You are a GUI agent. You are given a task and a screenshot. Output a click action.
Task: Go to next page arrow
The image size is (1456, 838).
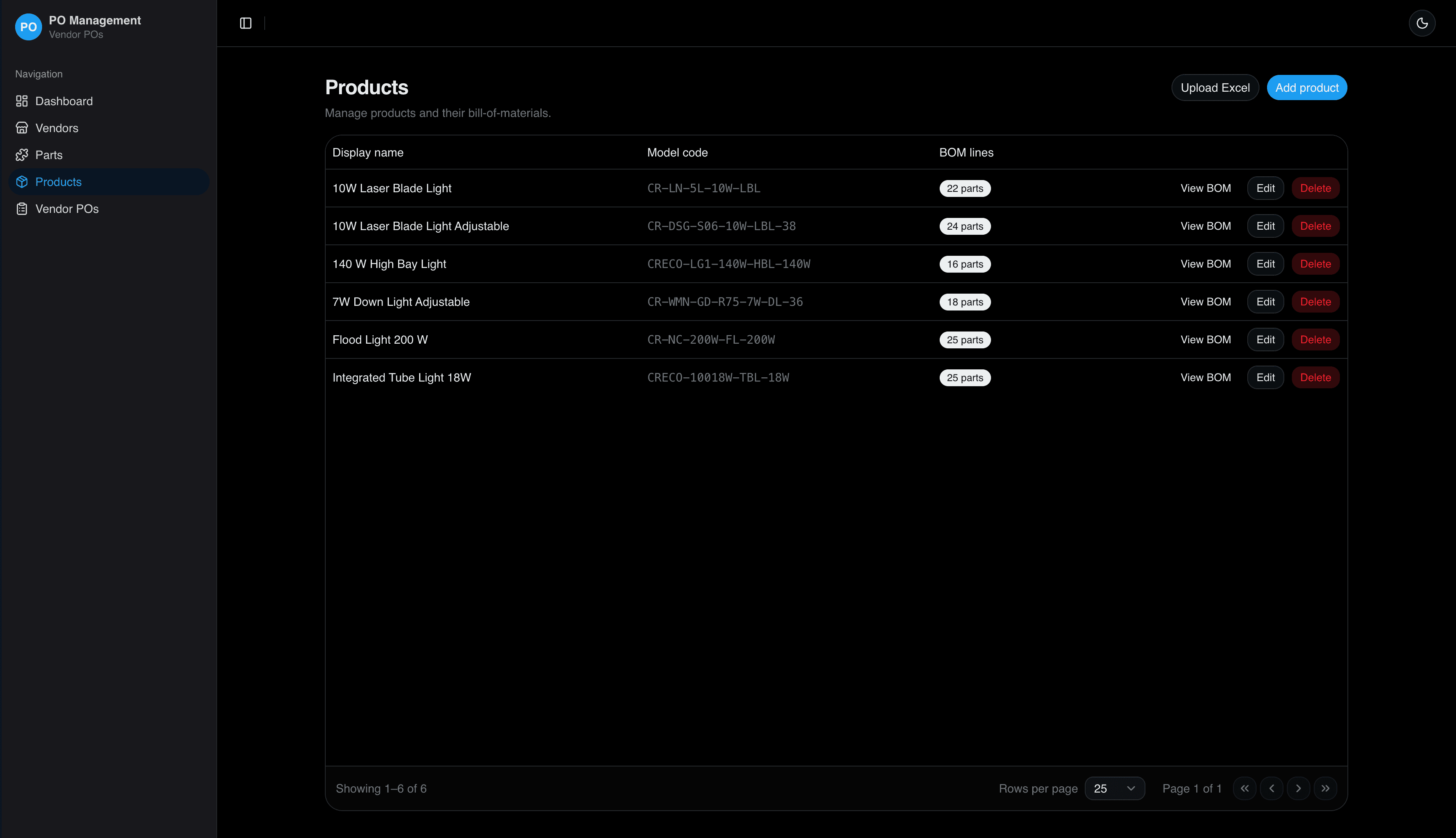point(1298,788)
